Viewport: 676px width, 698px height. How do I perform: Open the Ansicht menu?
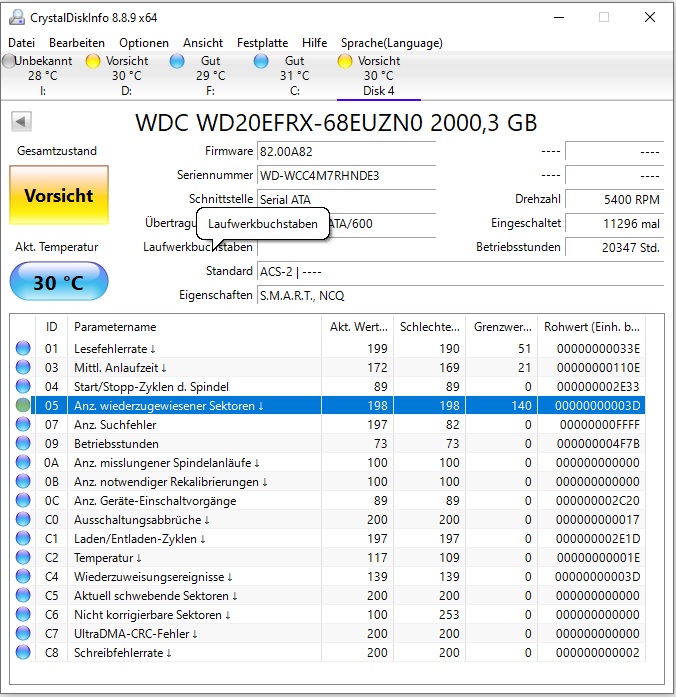(202, 43)
